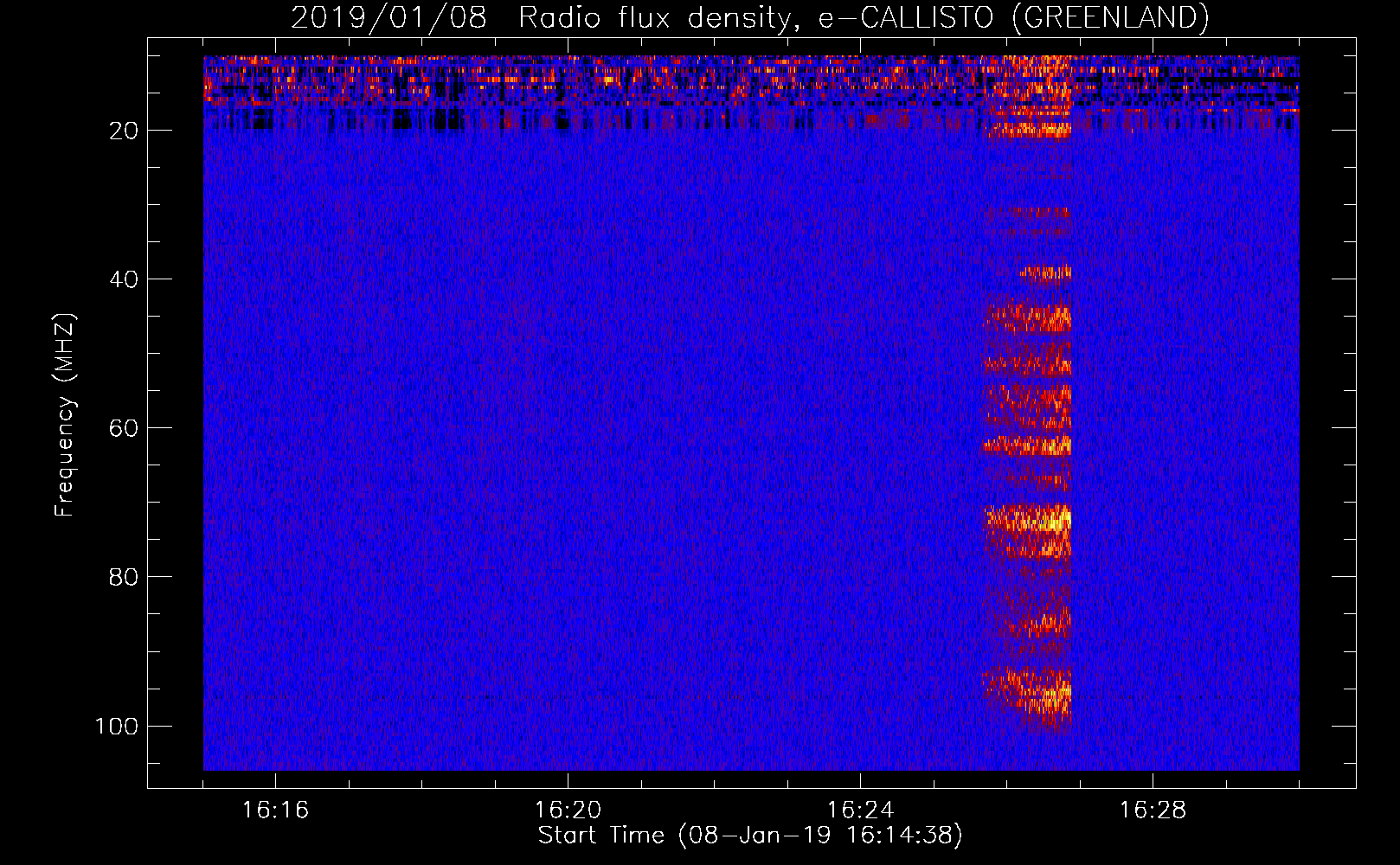Click the 16:28 time tick label
1400x865 pixels.
click(x=1153, y=811)
